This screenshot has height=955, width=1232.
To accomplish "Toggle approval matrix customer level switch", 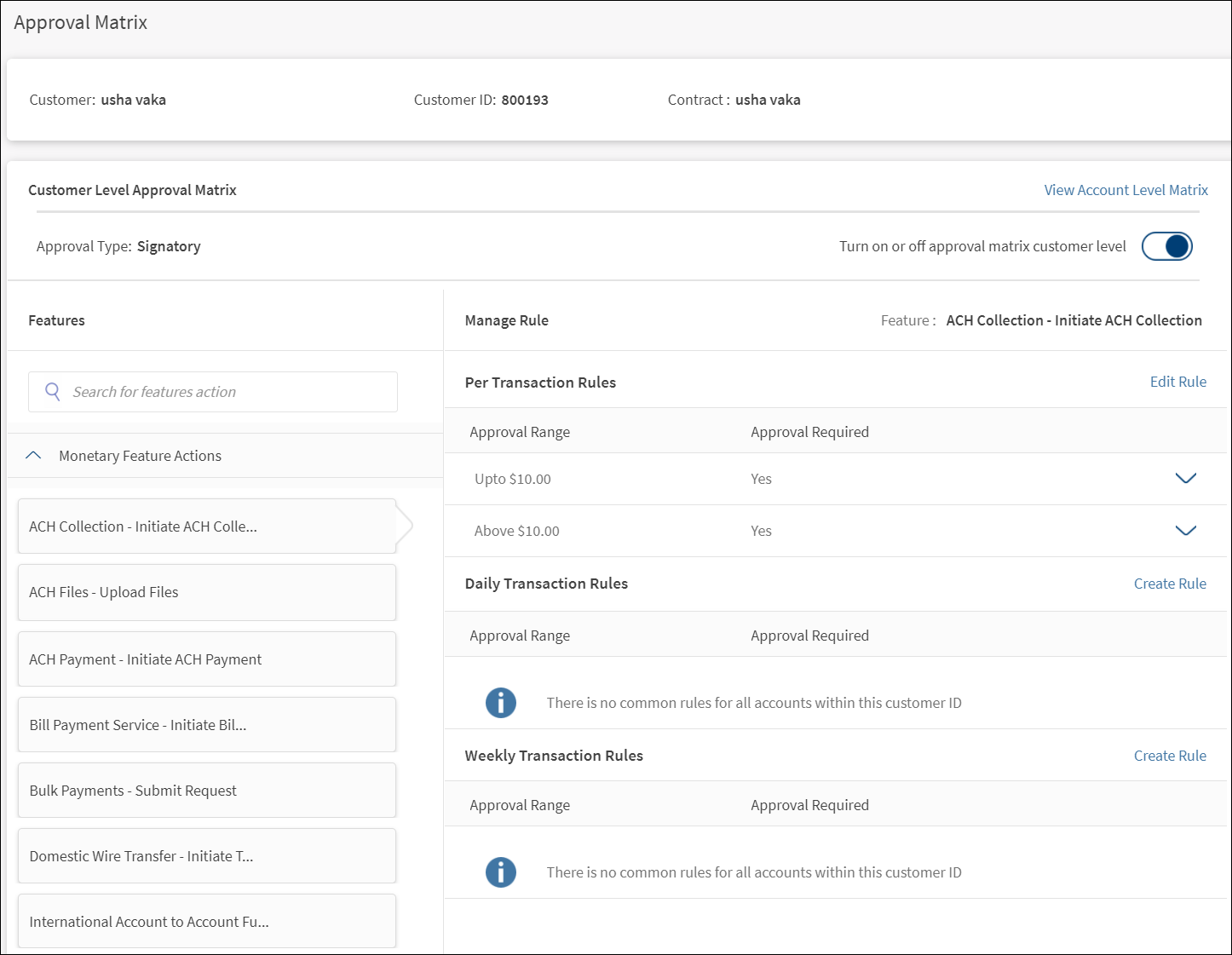I will (x=1166, y=246).
